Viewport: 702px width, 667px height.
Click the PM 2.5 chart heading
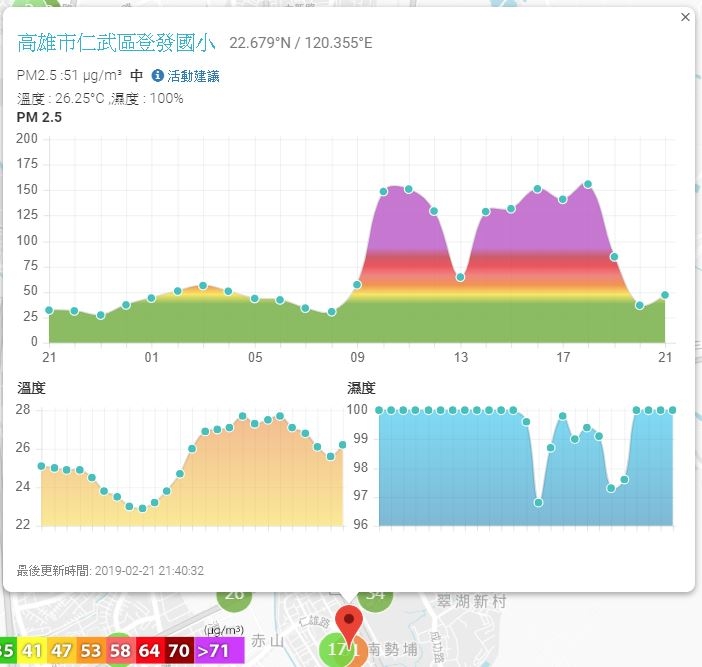click(x=39, y=117)
